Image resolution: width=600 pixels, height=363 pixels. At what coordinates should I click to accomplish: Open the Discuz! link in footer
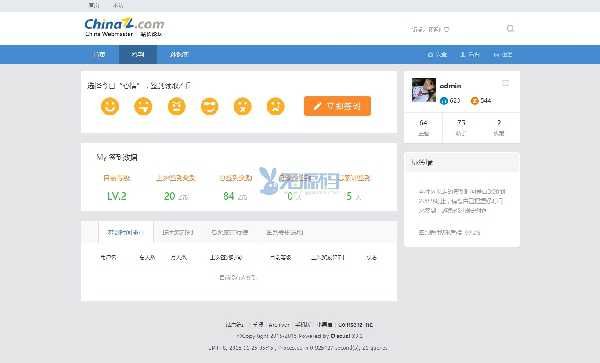(341, 336)
